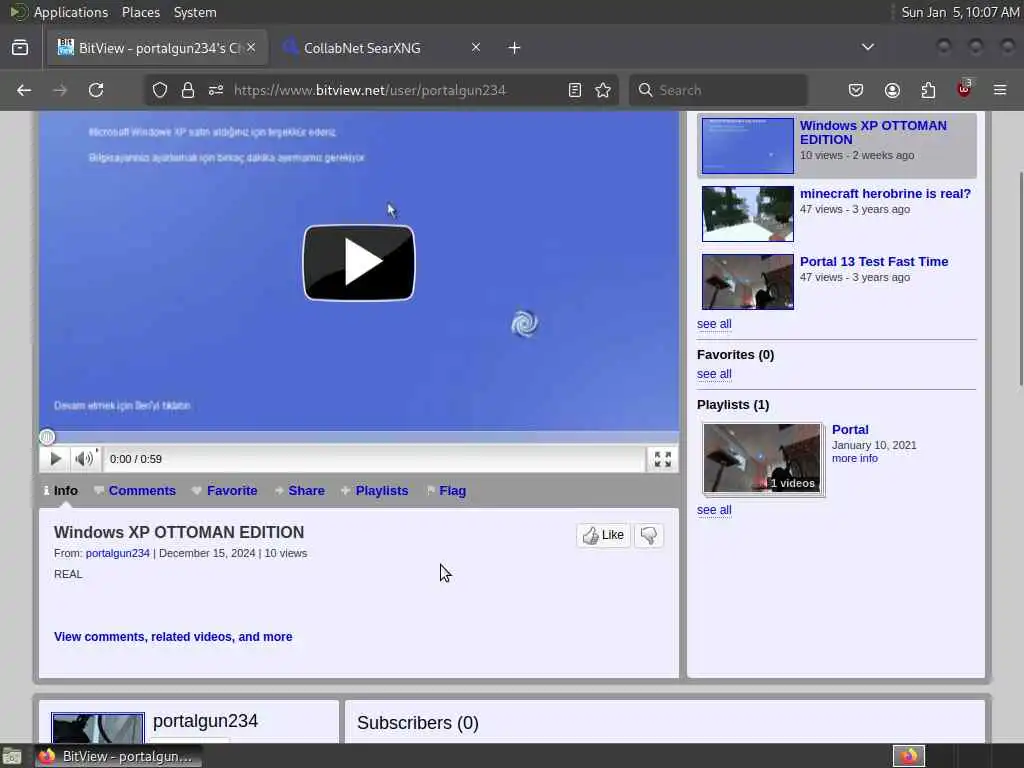Click the video seek bar handle

pyautogui.click(x=47, y=437)
